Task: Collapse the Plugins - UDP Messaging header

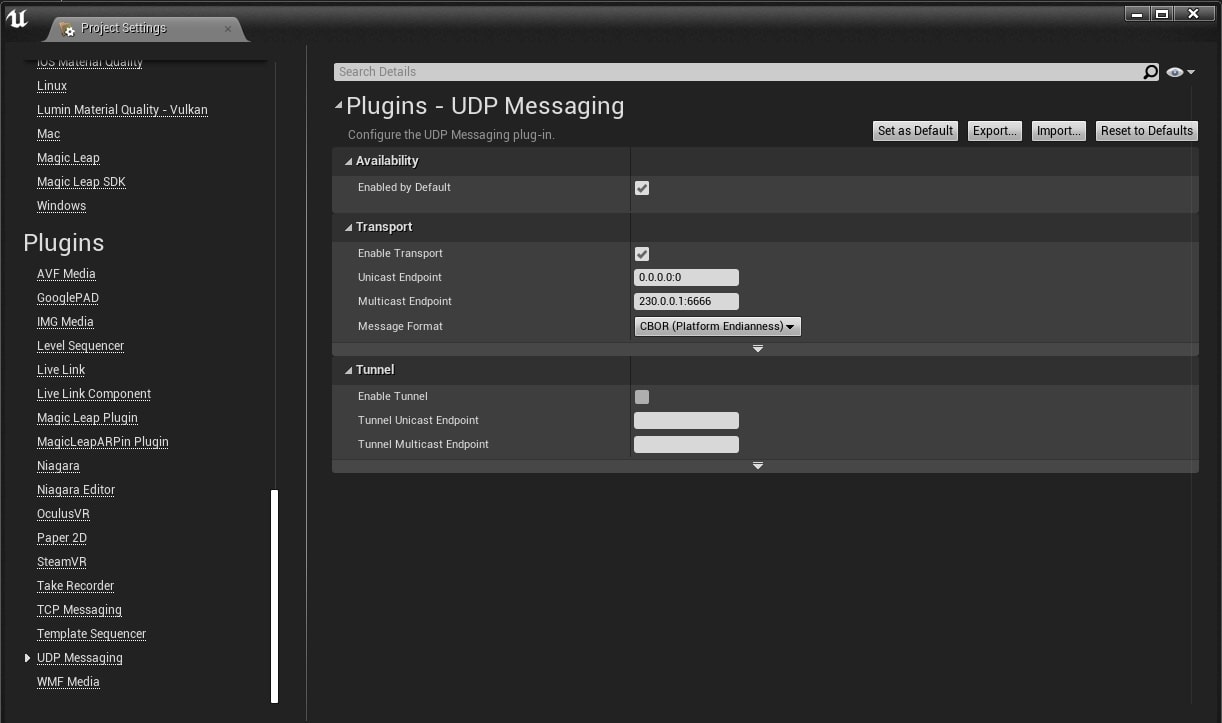Action: [x=339, y=105]
